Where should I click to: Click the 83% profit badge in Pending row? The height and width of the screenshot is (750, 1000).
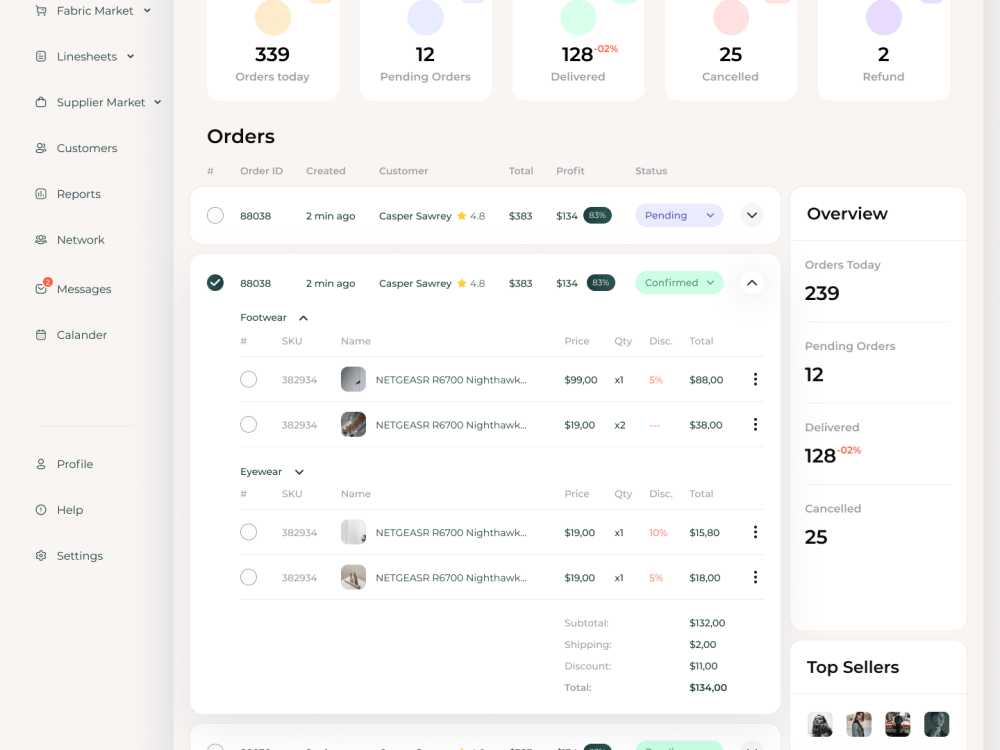coord(598,216)
